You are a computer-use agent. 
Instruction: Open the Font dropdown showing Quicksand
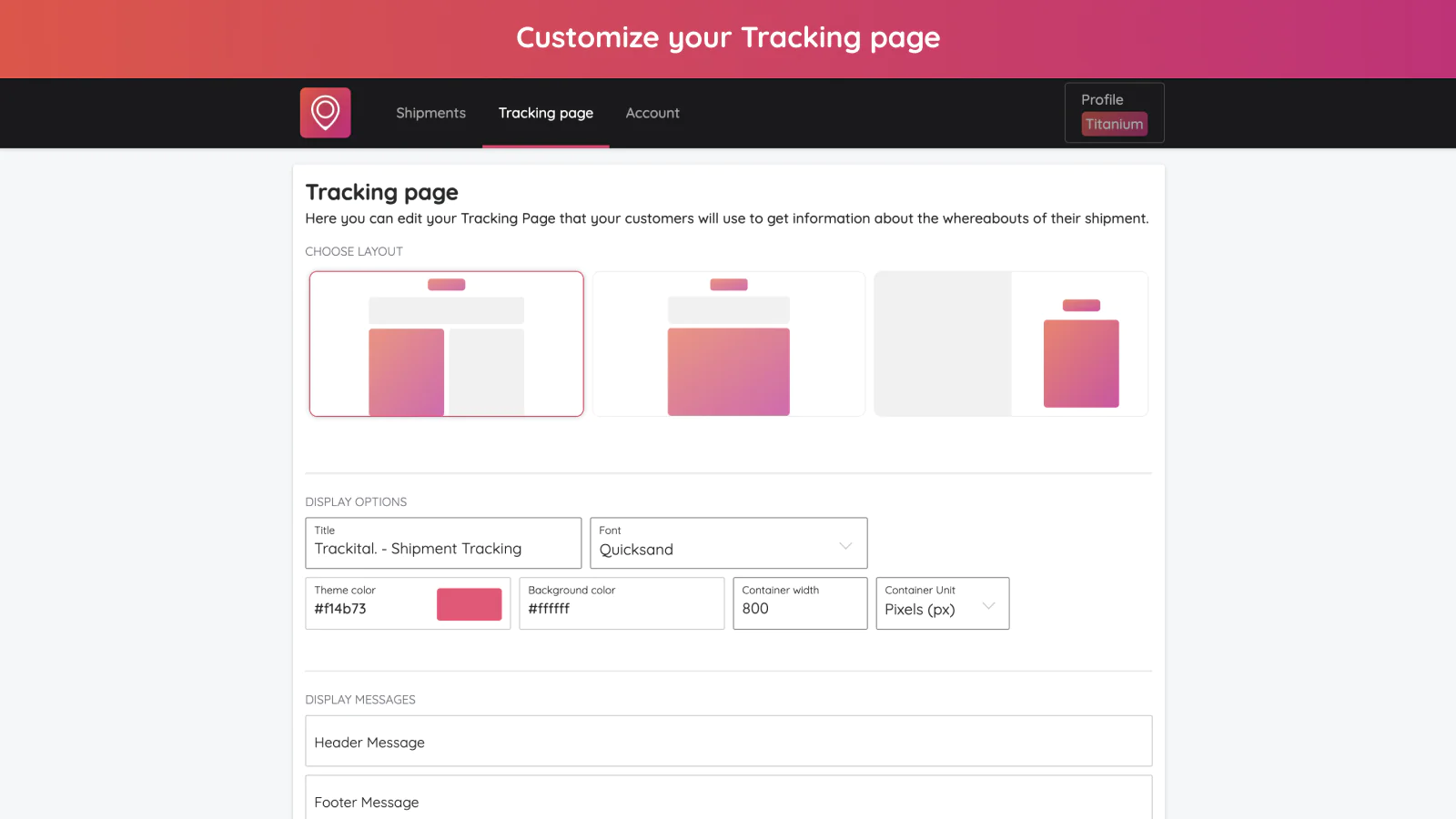tap(729, 543)
